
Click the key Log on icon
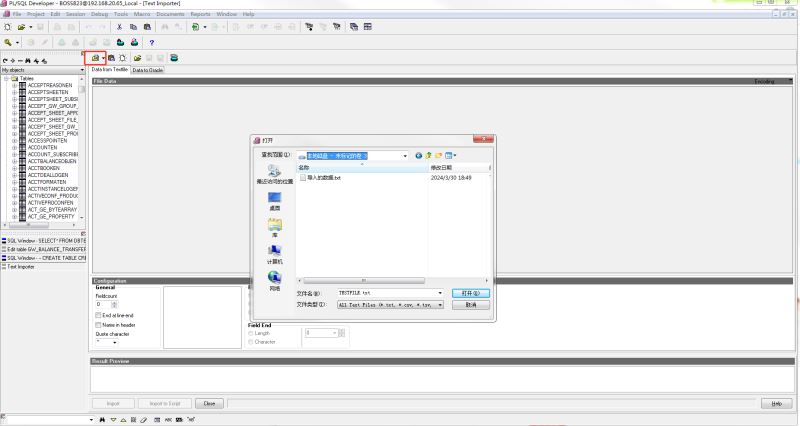tap(8, 42)
